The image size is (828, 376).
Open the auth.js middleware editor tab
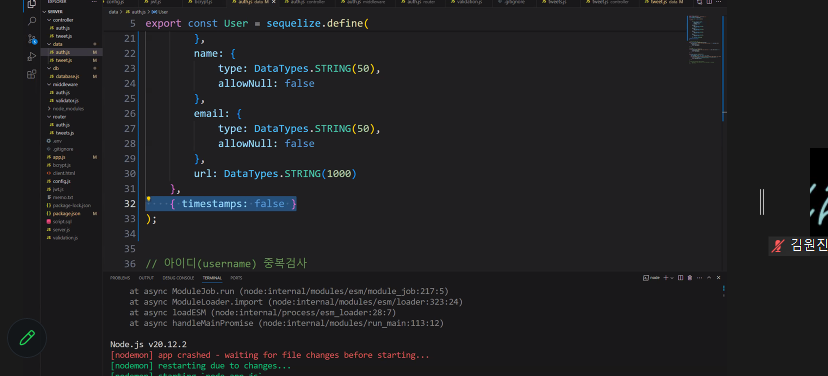pyautogui.click(x=366, y=2)
